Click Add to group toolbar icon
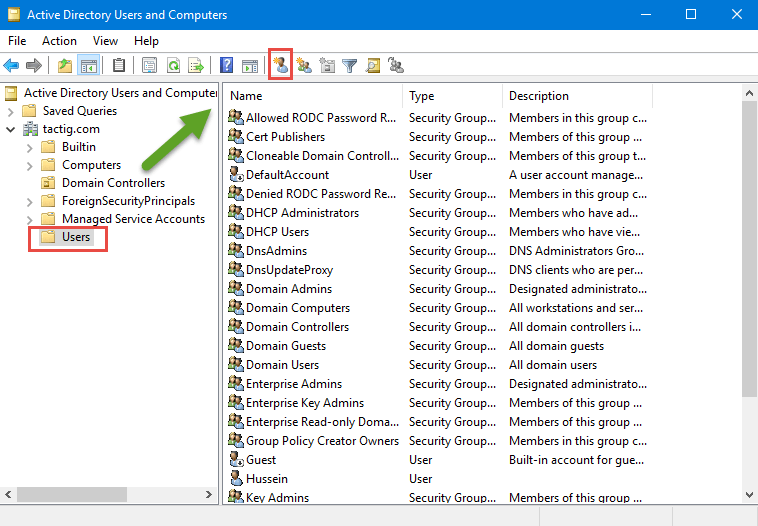The image size is (758, 526). point(396,65)
